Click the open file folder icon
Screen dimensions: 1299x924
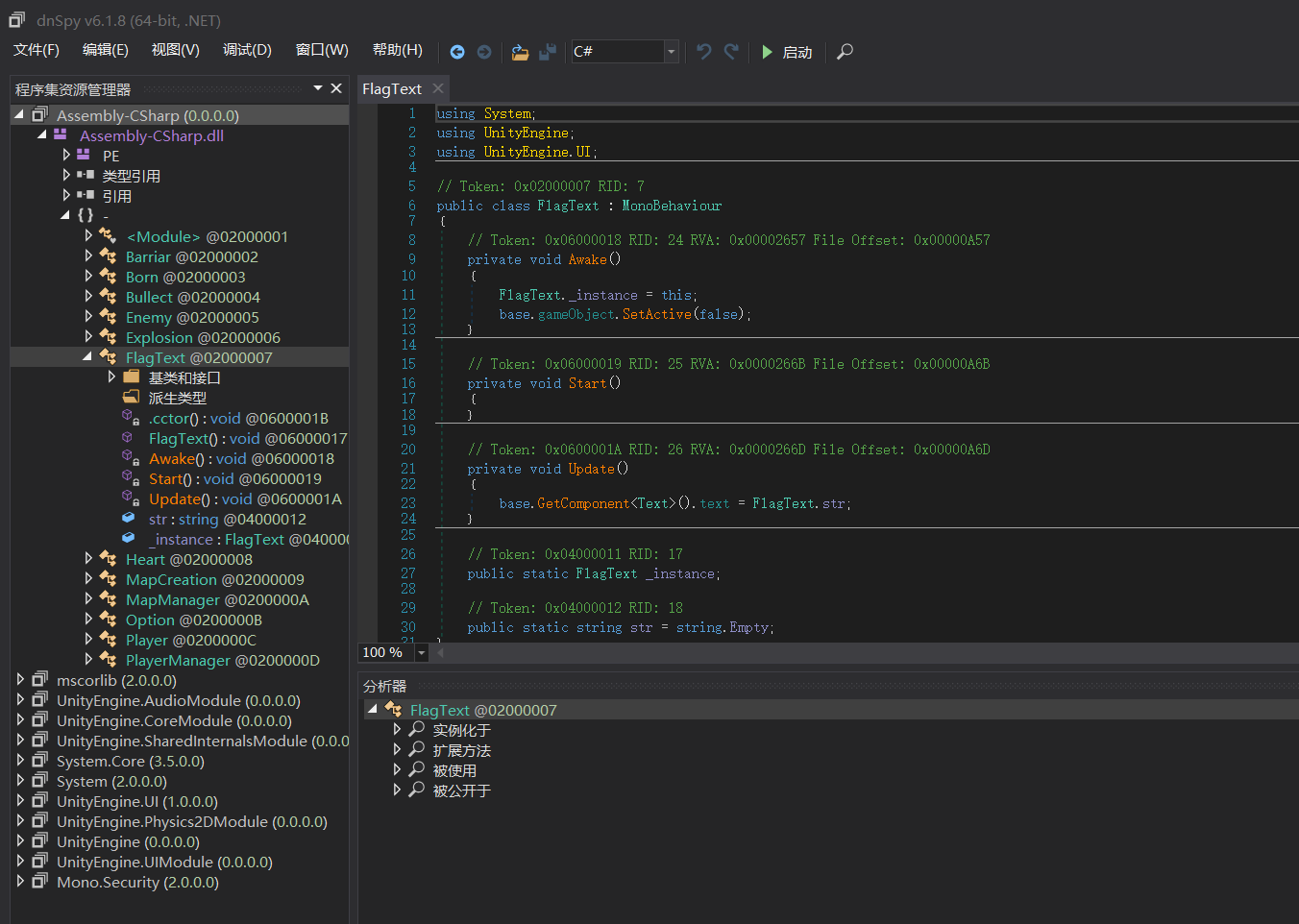tap(520, 52)
